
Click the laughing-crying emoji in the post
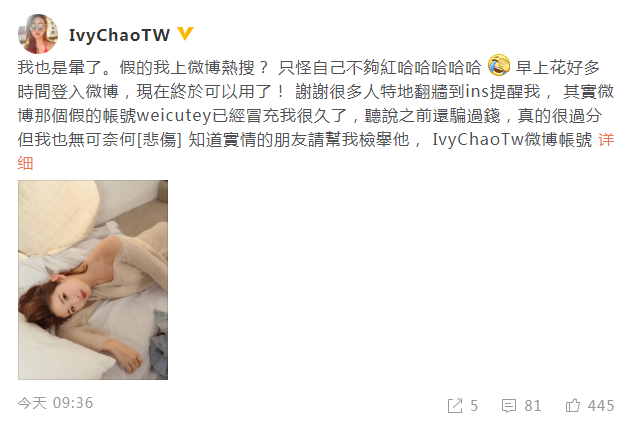[499, 66]
